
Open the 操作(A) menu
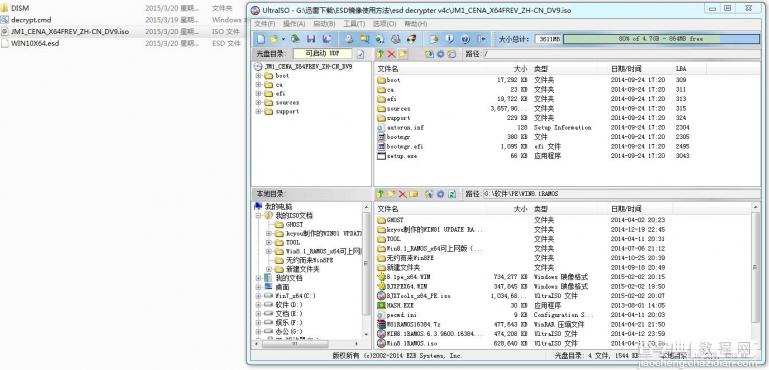tap(294, 24)
